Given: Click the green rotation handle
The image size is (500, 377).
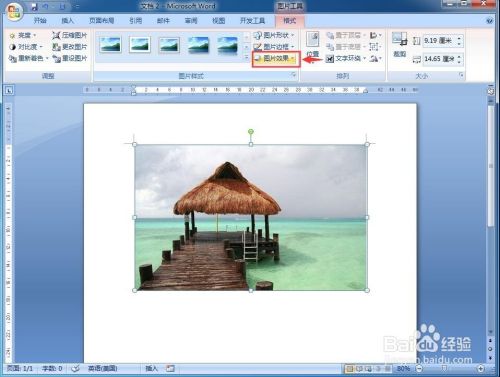Looking at the screenshot, I should click(x=251, y=132).
